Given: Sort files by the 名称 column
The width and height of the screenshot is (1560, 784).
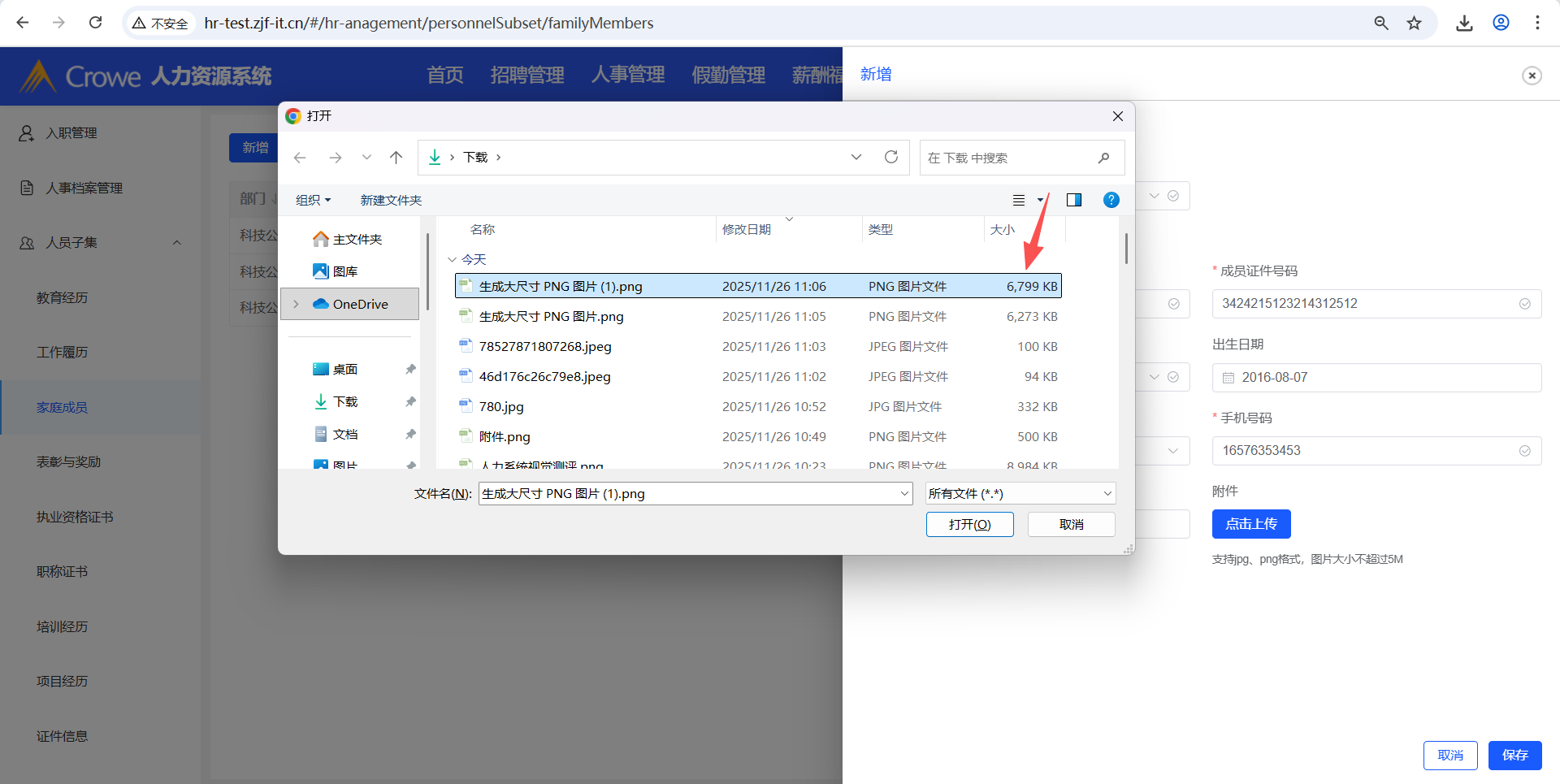Looking at the screenshot, I should pos(483,230).
